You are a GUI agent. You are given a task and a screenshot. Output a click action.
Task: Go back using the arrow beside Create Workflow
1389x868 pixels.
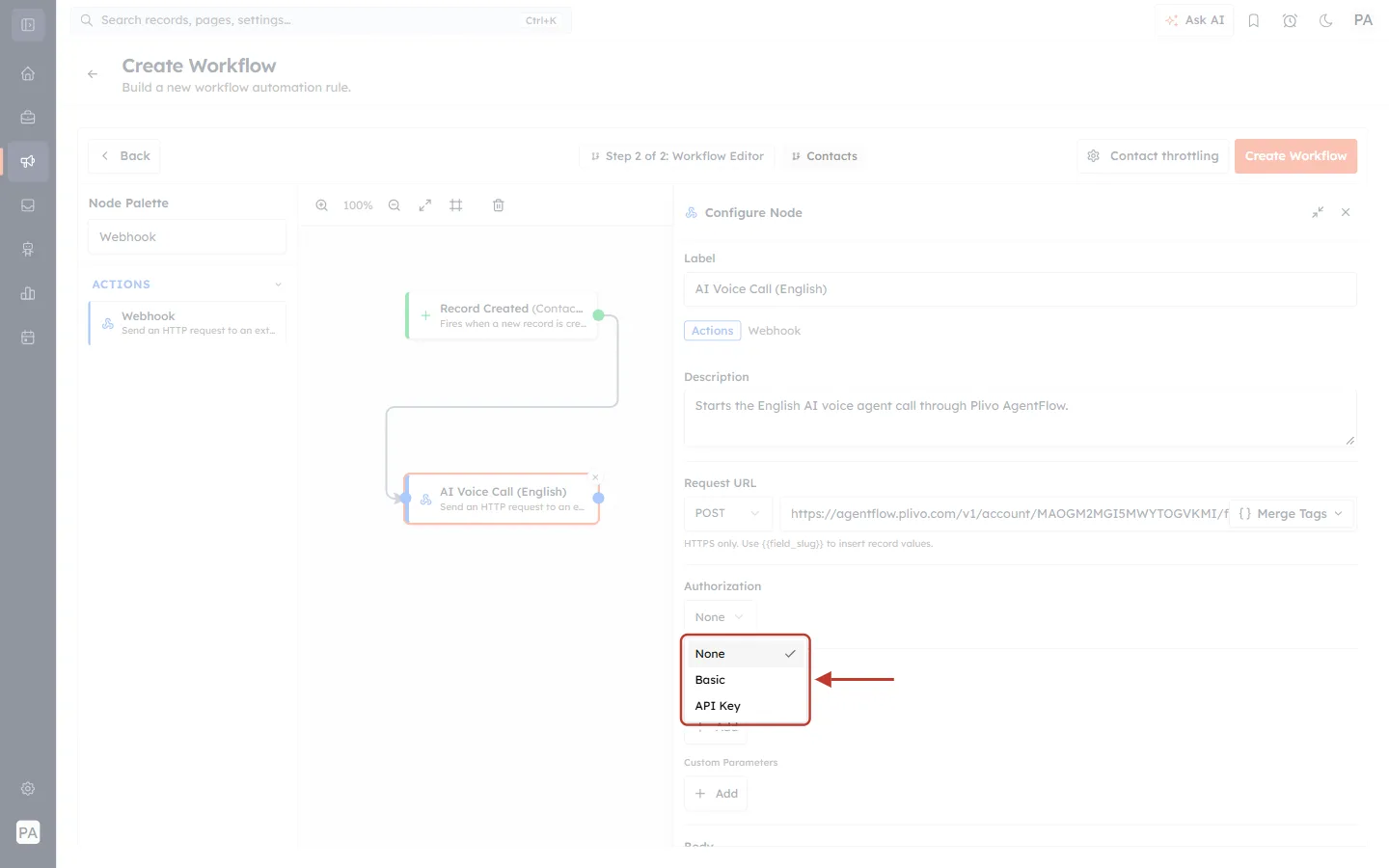(93, 74)
